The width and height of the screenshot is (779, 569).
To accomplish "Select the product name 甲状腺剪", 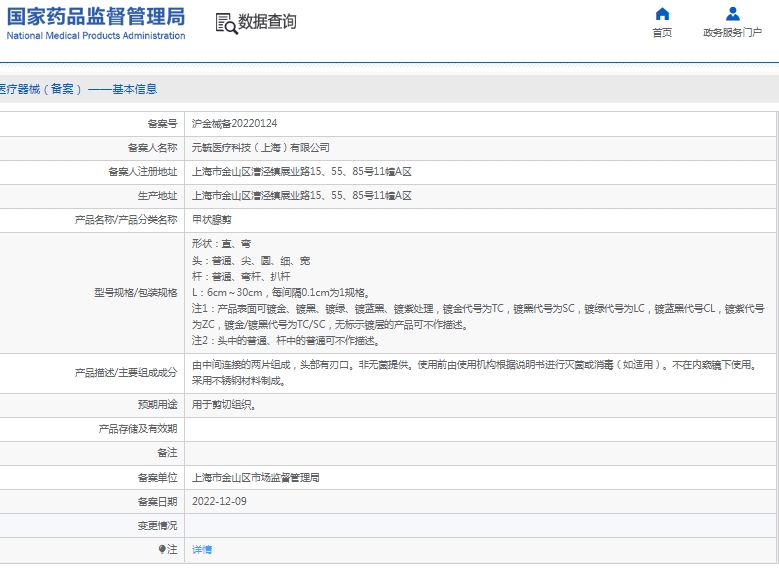I will coord(212,219).
